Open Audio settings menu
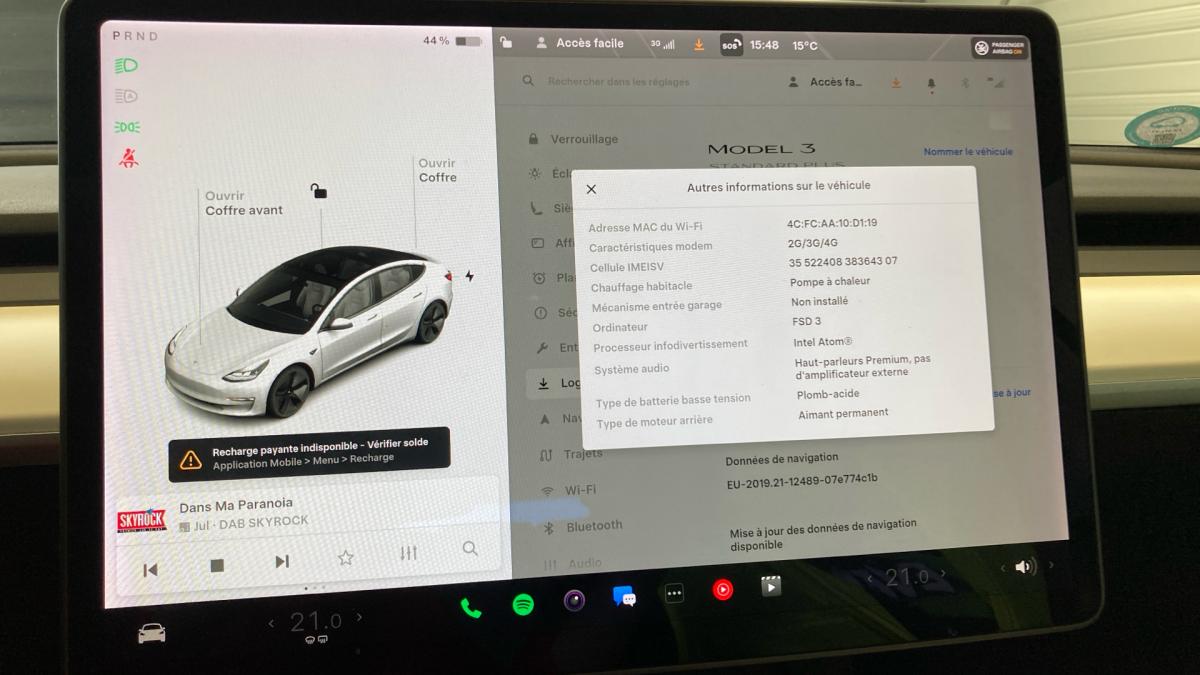 (x=573, y=564)
